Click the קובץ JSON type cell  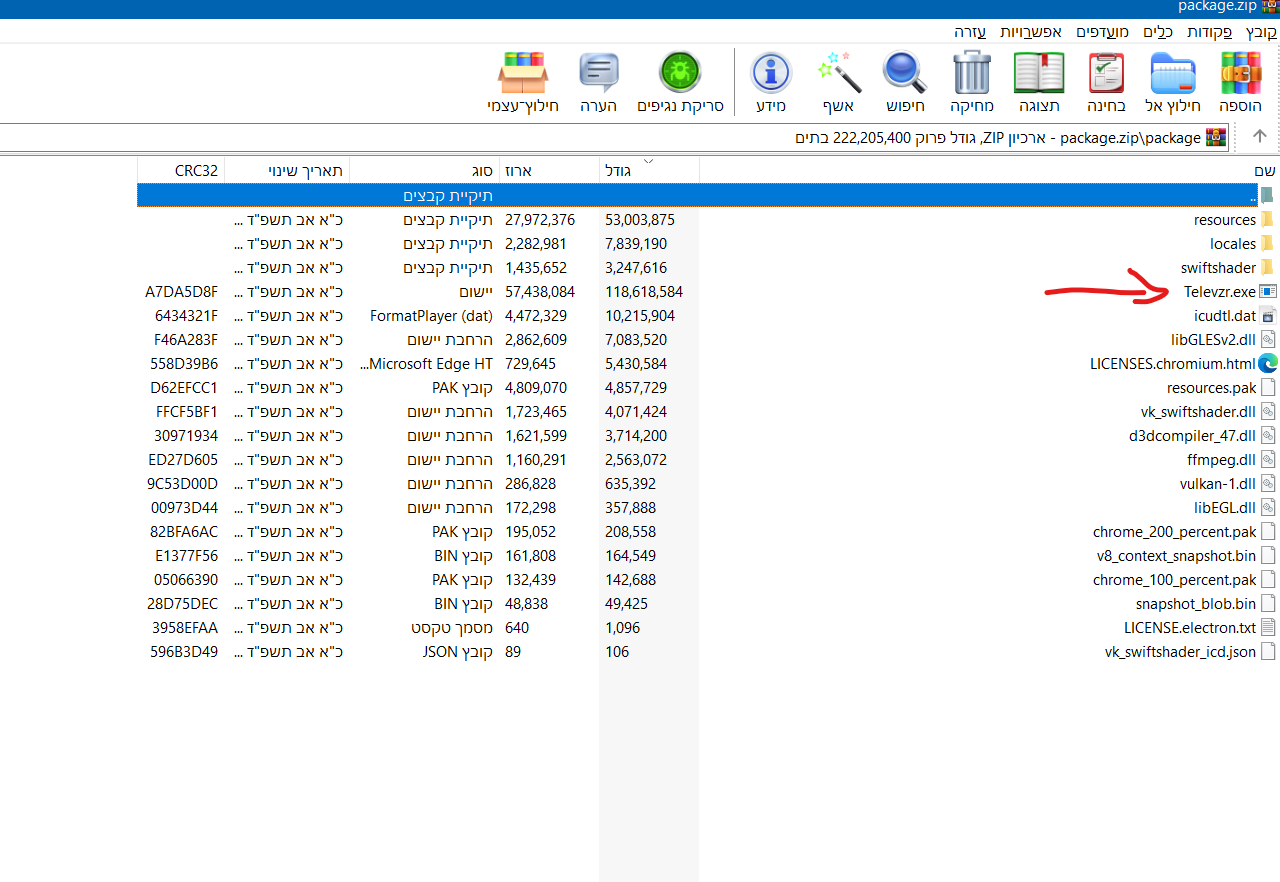coord(457,651)
